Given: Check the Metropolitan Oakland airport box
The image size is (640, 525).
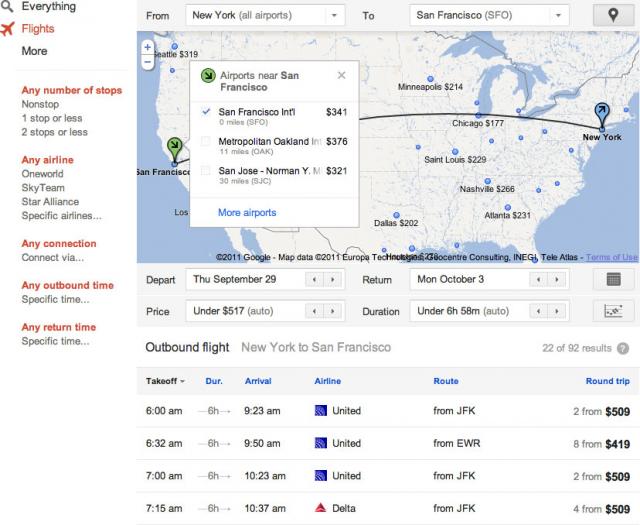Looking at the screenshot, I should (206, 141).
